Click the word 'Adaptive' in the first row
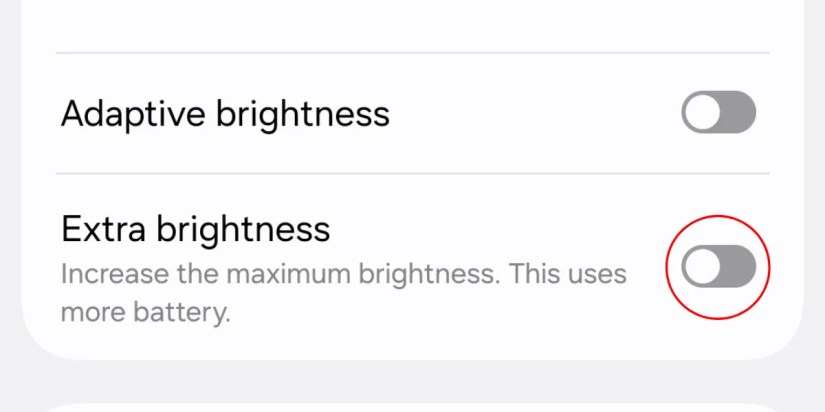The image size is (825, 412). (133, 113)
